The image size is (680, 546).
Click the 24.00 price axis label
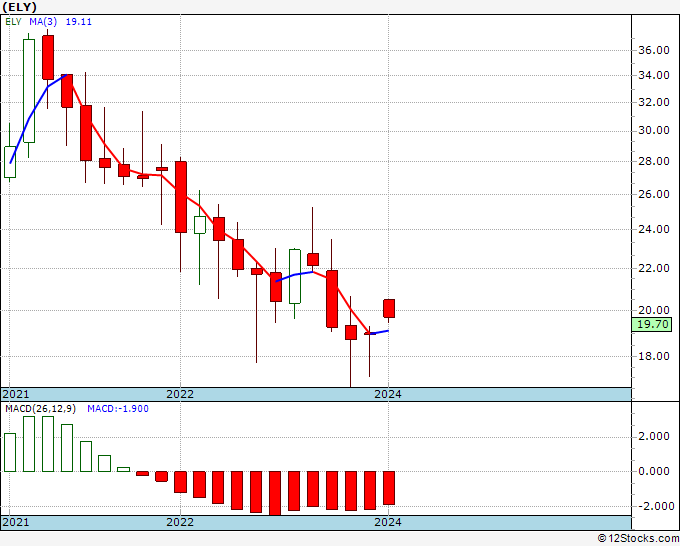[x=654, y=229]
